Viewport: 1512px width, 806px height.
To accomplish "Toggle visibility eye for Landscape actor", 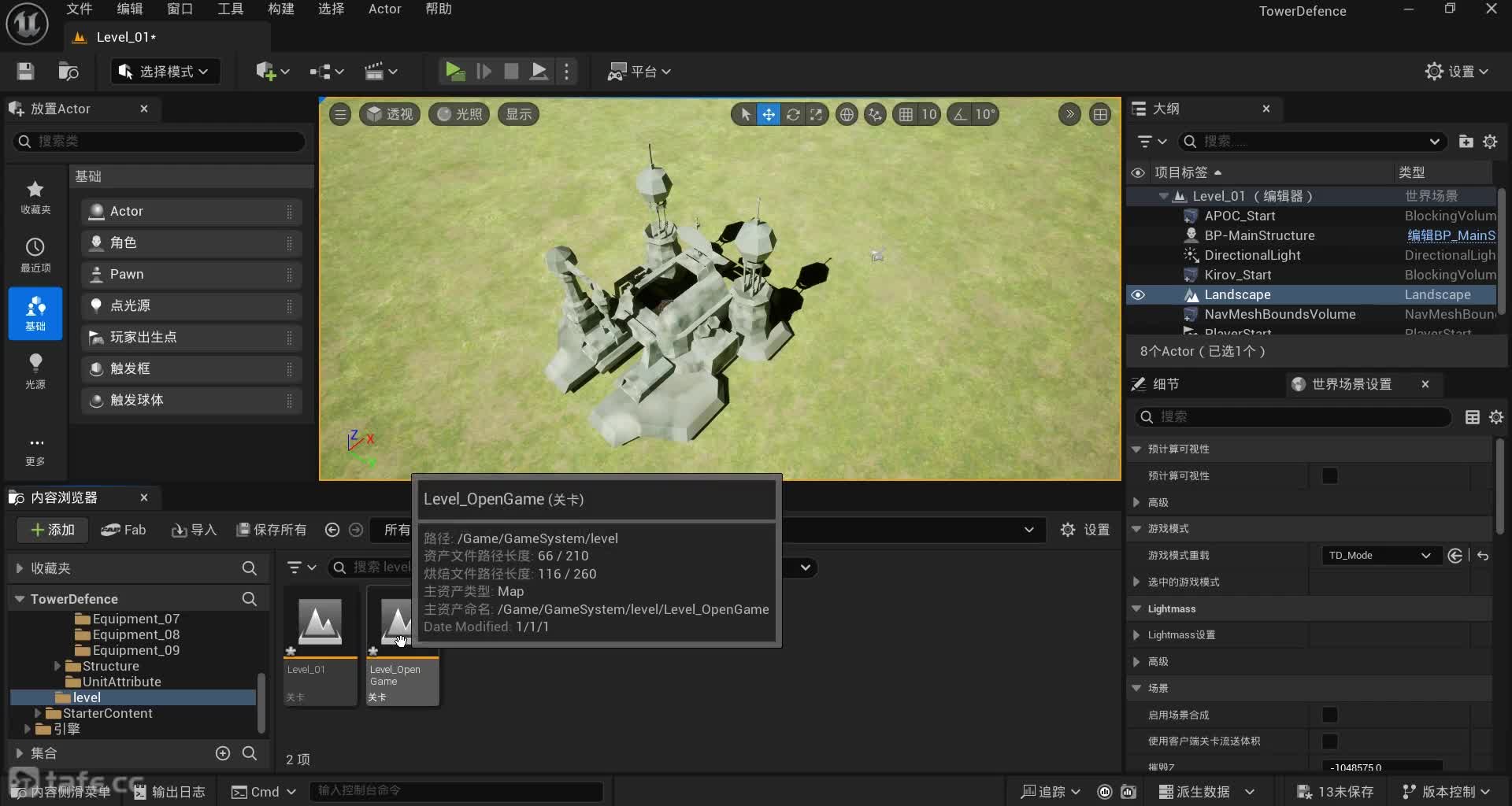I will (1138, 295).
